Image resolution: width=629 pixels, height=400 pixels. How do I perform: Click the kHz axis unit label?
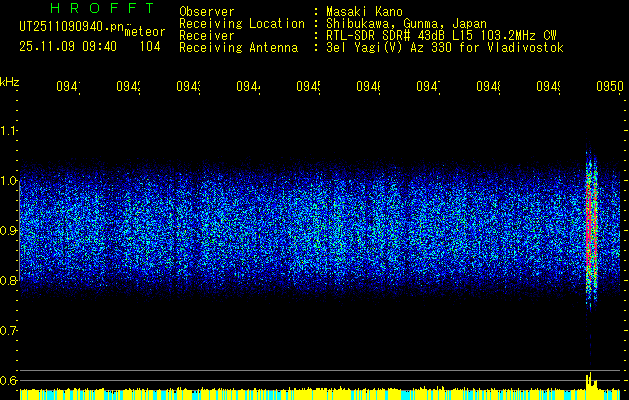[9, 82]
